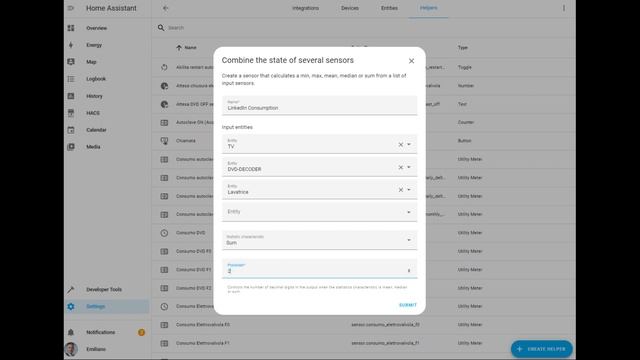640x360 pixels.
Task: Click the notification count badge
Action: tap(141, 332)
